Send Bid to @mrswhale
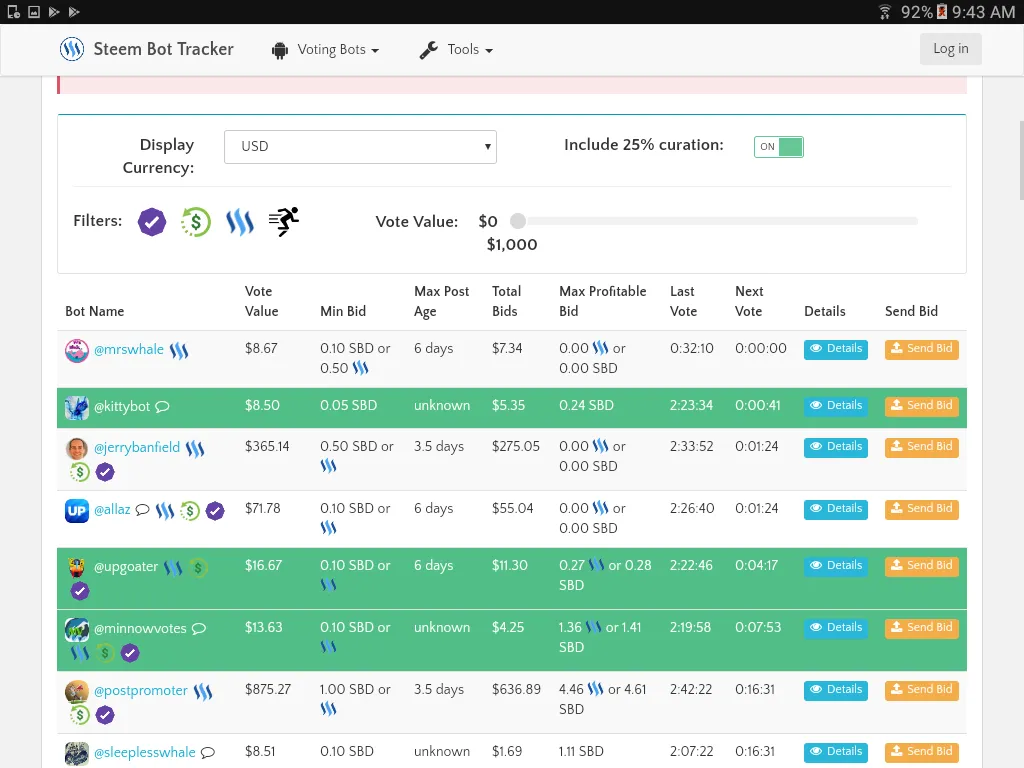Screen dimensions: 1024x768 coord(921,349)
